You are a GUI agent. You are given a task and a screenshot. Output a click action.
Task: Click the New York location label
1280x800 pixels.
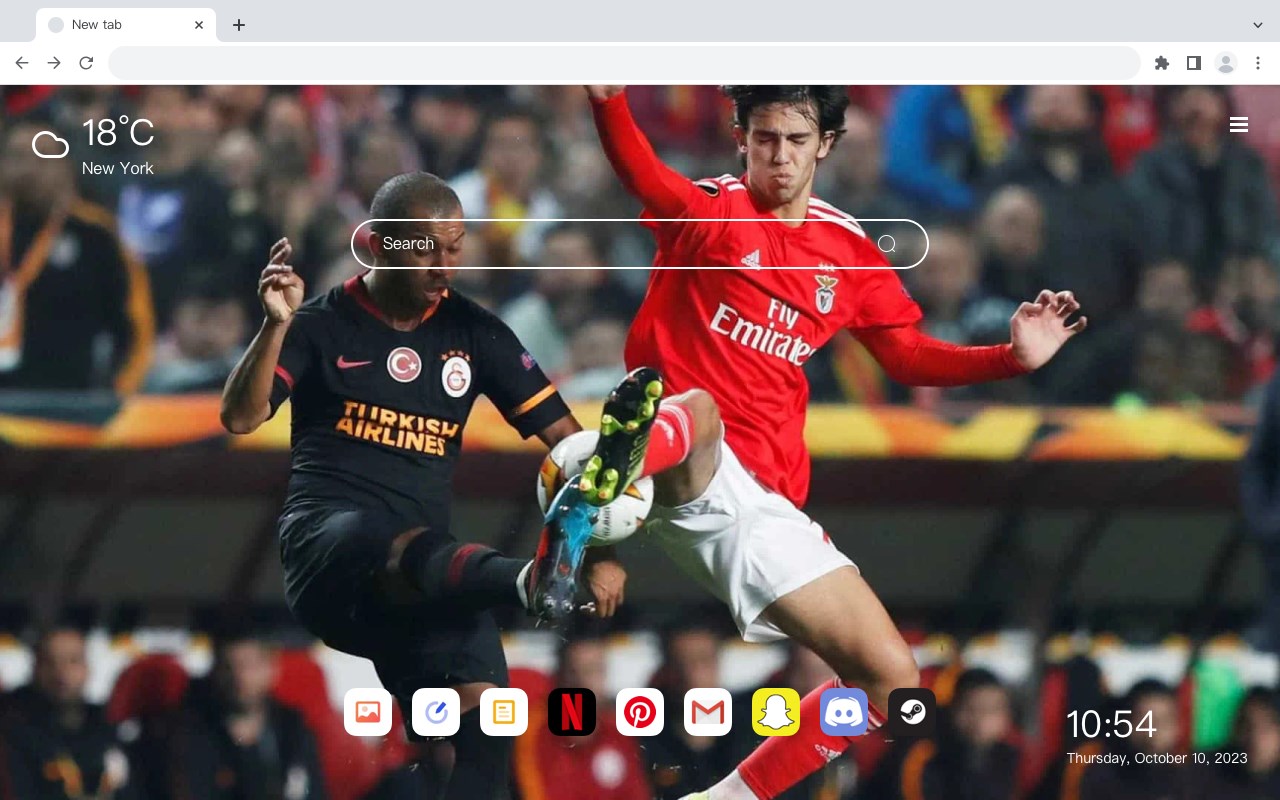point(118,168)
